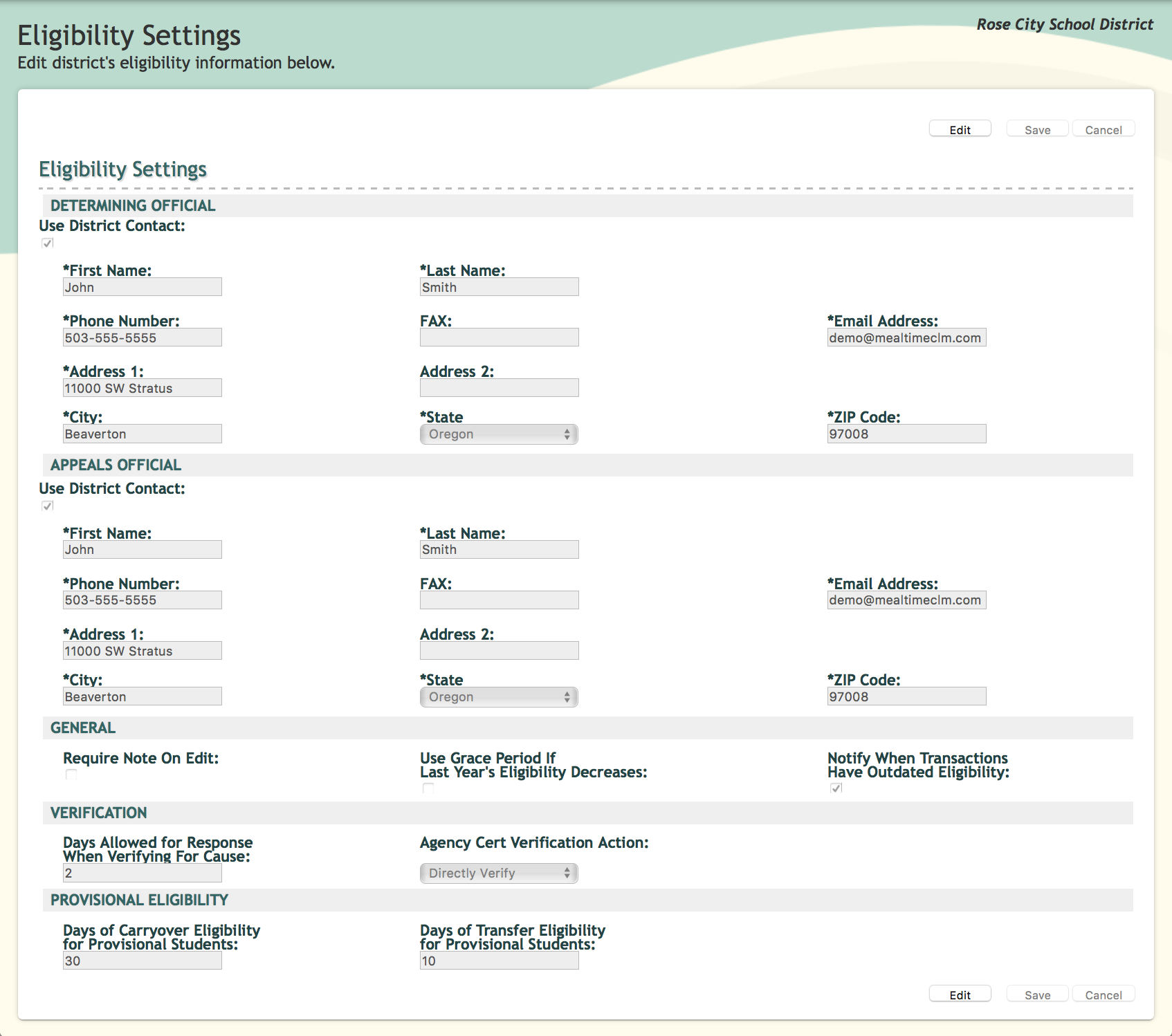Click the large Eligibility Settings page title
The width and height of the screenshot is (1172, 1036).
pos(129,35)
